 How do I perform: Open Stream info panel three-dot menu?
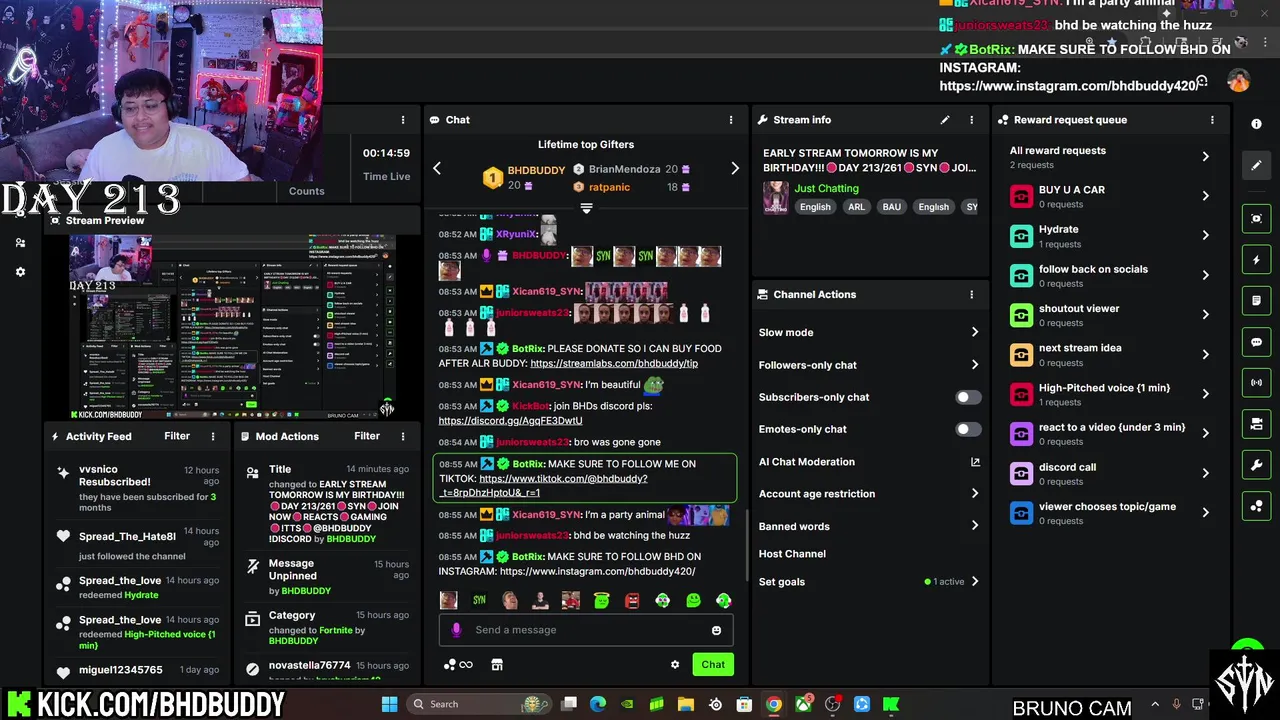[x=971, y=120]
